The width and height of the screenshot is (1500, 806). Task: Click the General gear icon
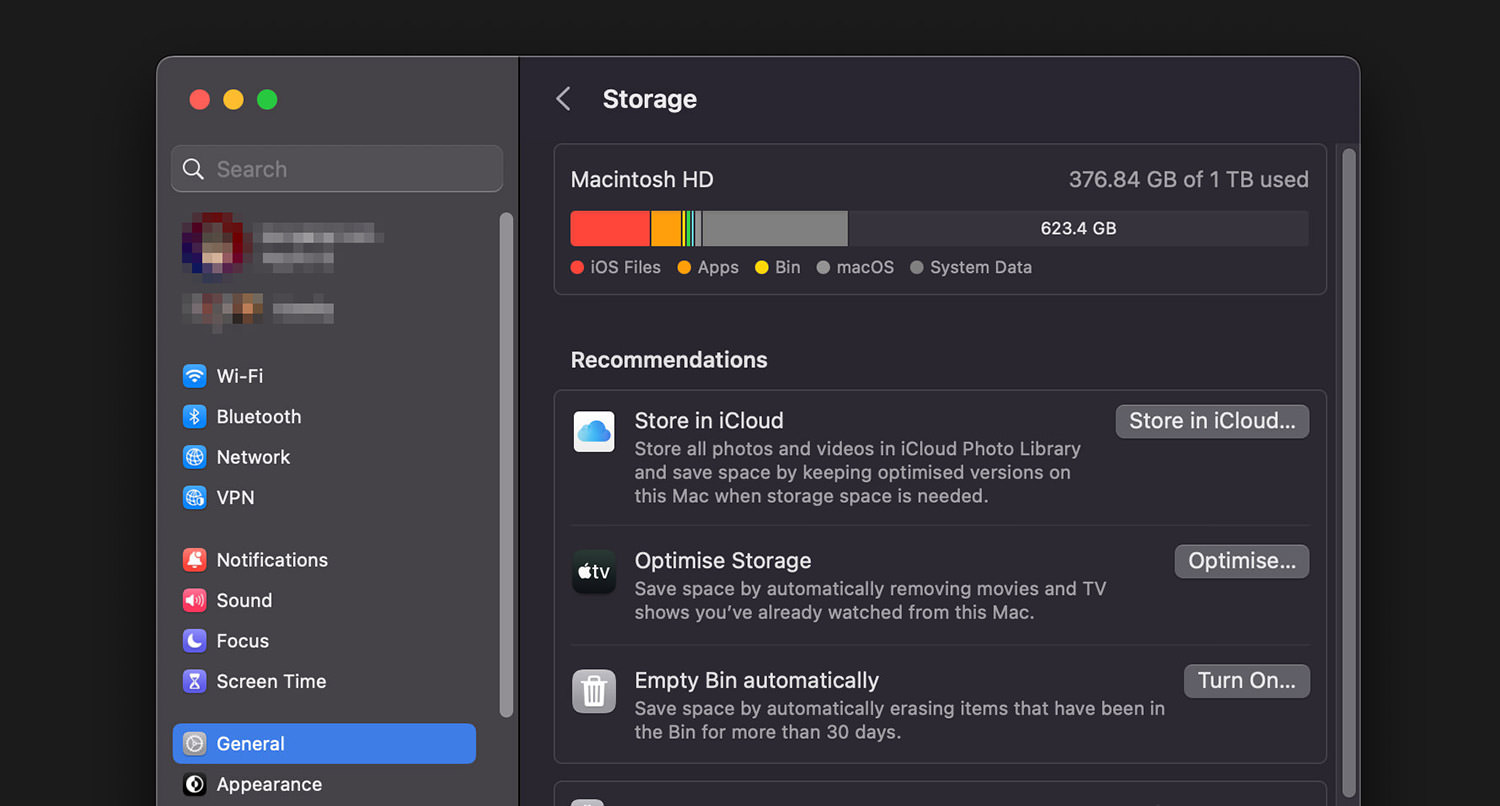pyautogui.click(x=194, y=744)
